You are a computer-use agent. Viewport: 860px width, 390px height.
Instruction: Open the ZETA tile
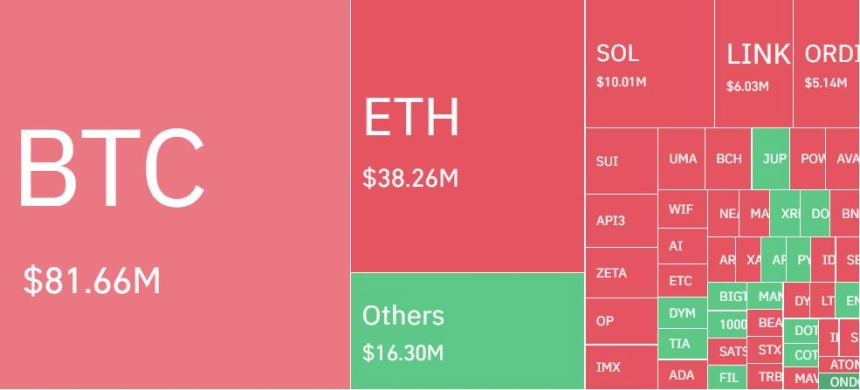point(621,272)
